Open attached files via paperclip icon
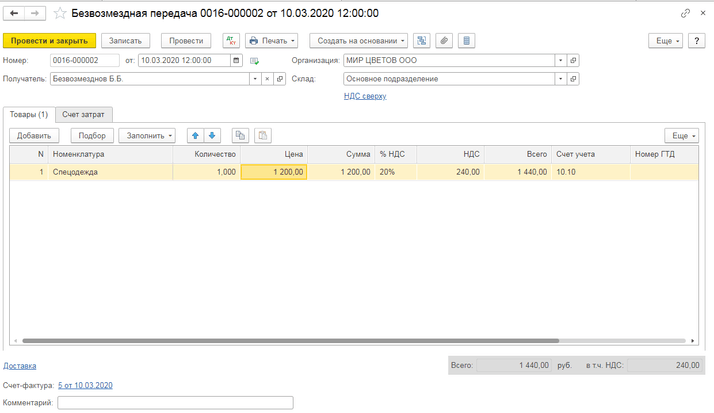The width and height of the screenshot is (714, 413). pyautogui.click(x=445, y=41)
